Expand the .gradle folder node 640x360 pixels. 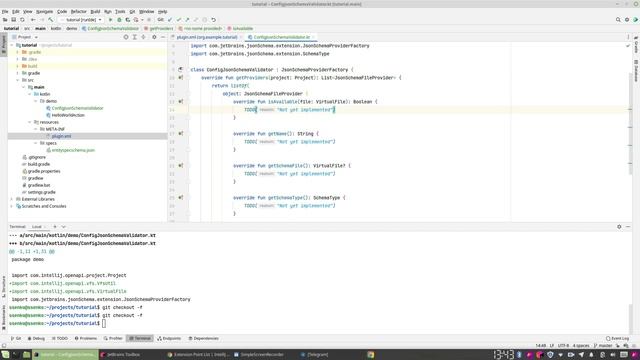pyautogui.click(x=18, y=52)
